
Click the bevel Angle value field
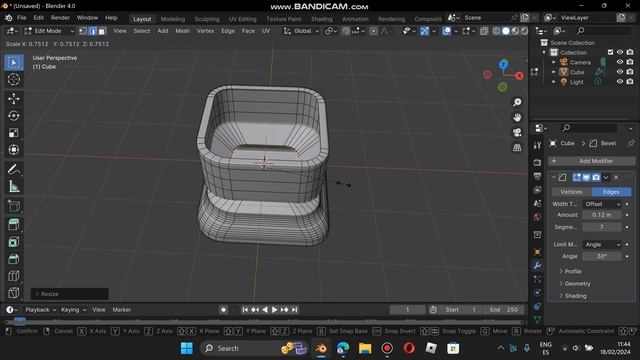coord(602,256)
